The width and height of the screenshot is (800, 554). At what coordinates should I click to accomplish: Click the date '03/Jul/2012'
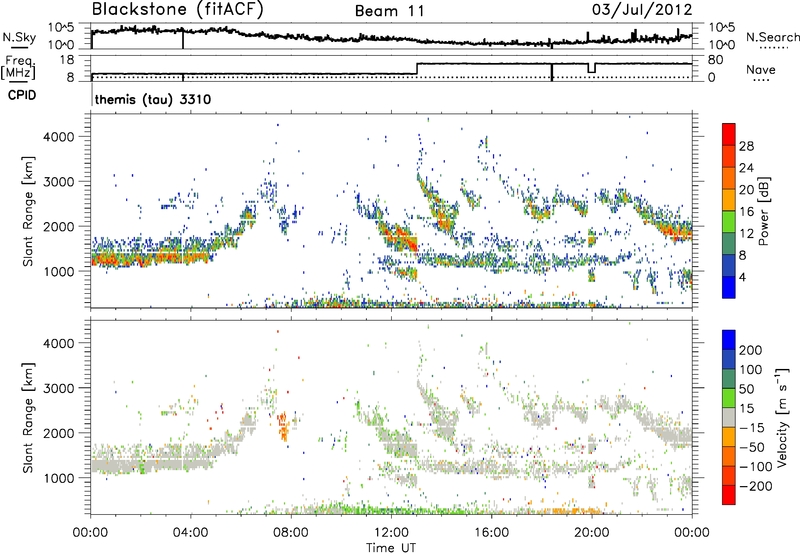pyautogui.click(x=642, y=10)
